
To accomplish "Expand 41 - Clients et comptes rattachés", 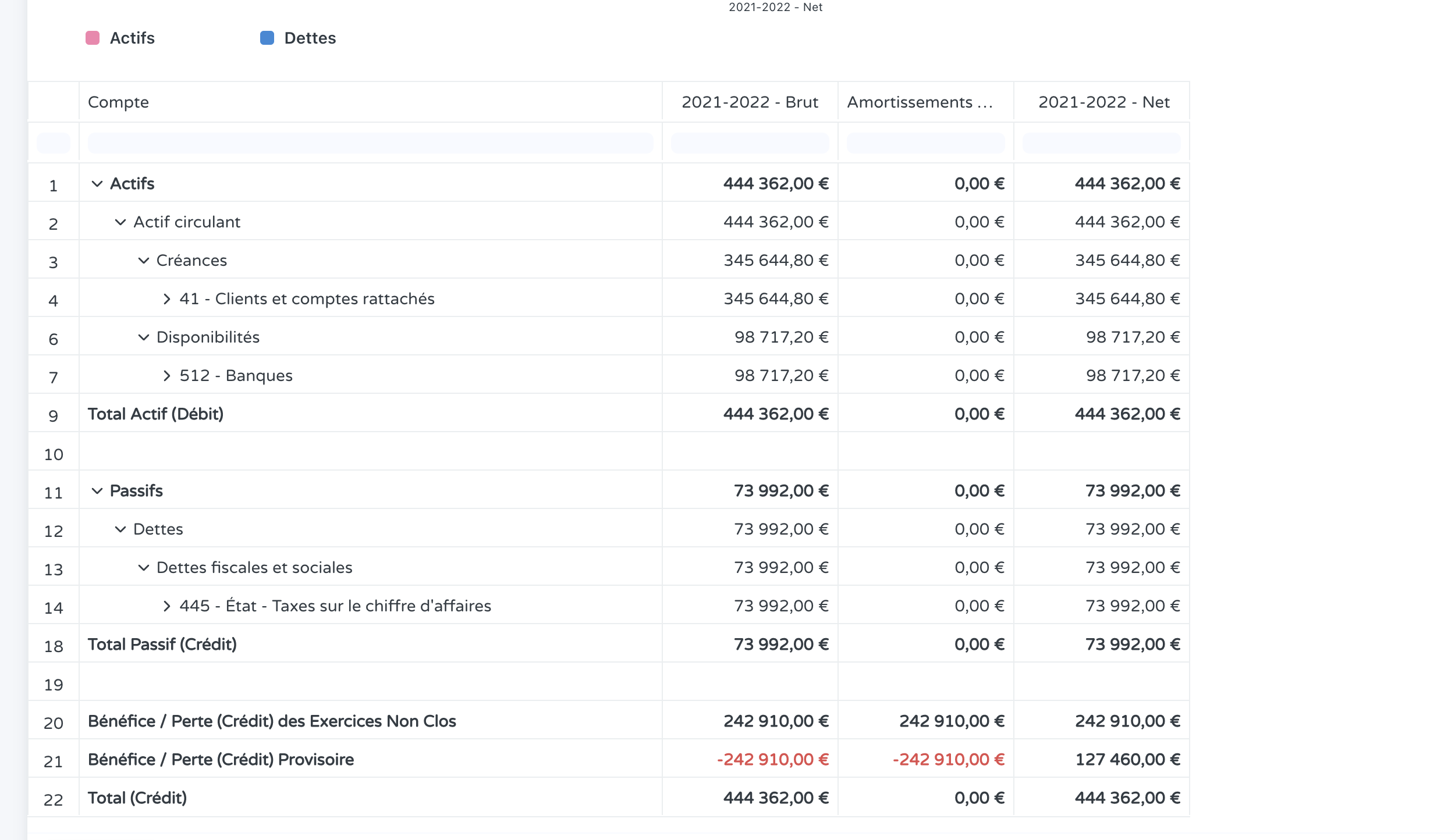I will tap(167, 299).
